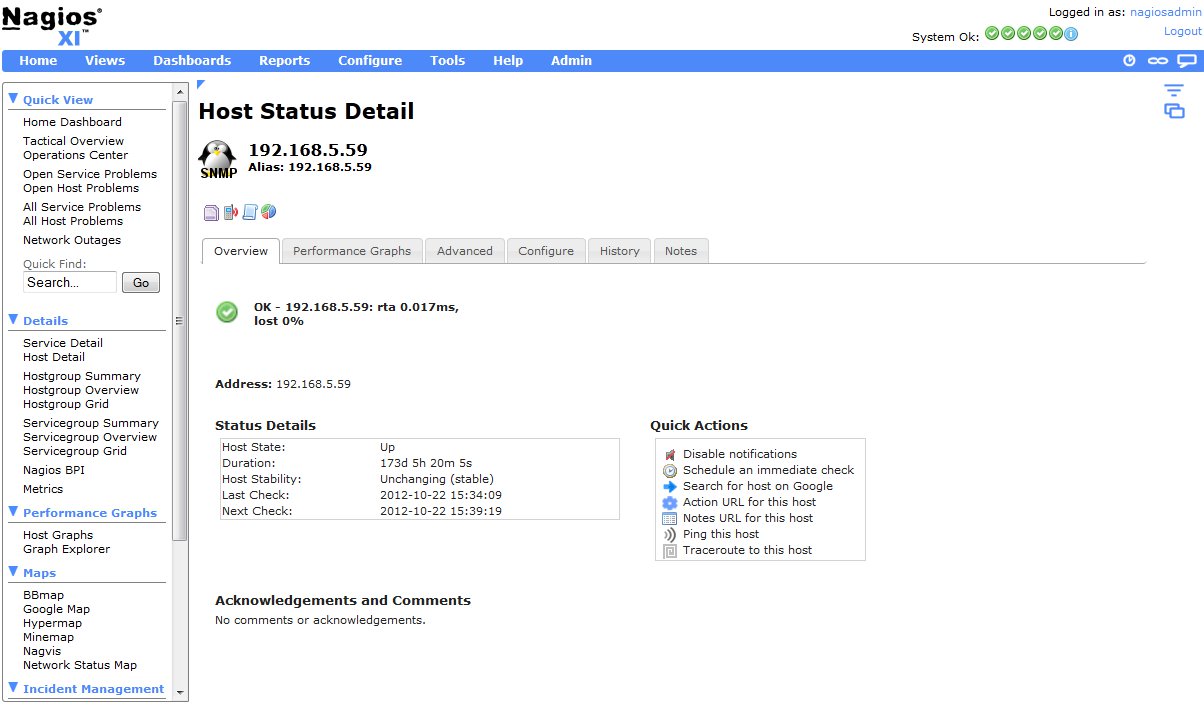The image size is (1204, 721).
Task: Open the Dashboards menu
Action: pos(192,61)
